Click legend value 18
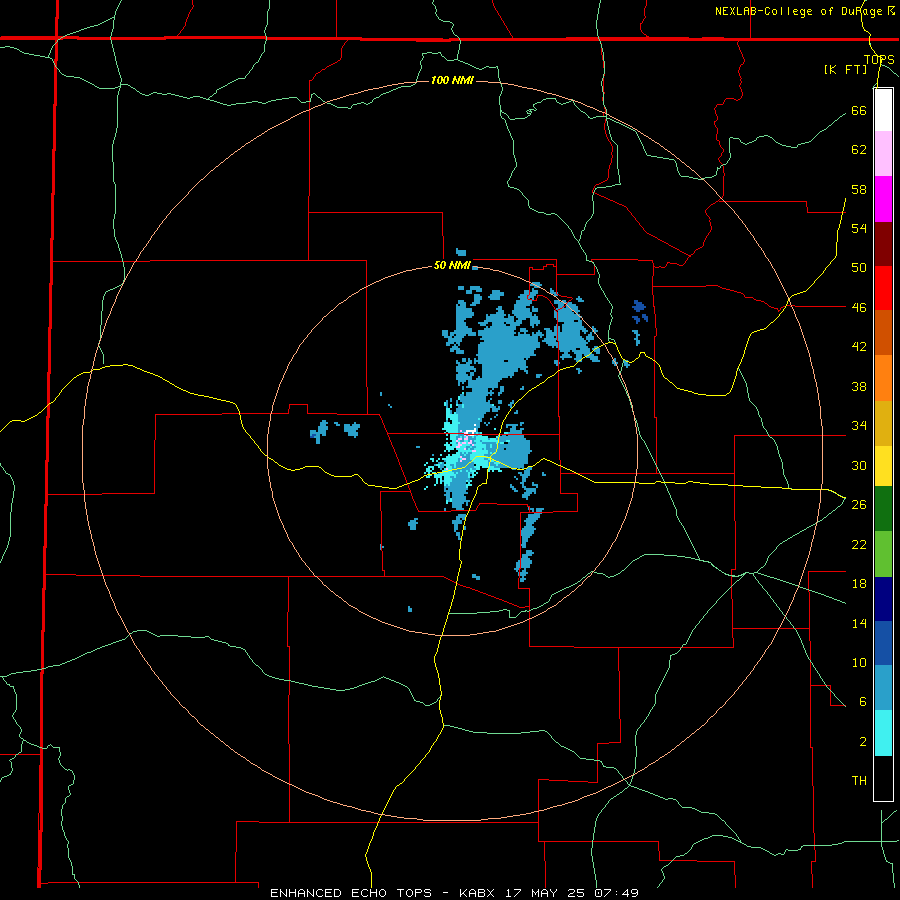 (859, 584)
